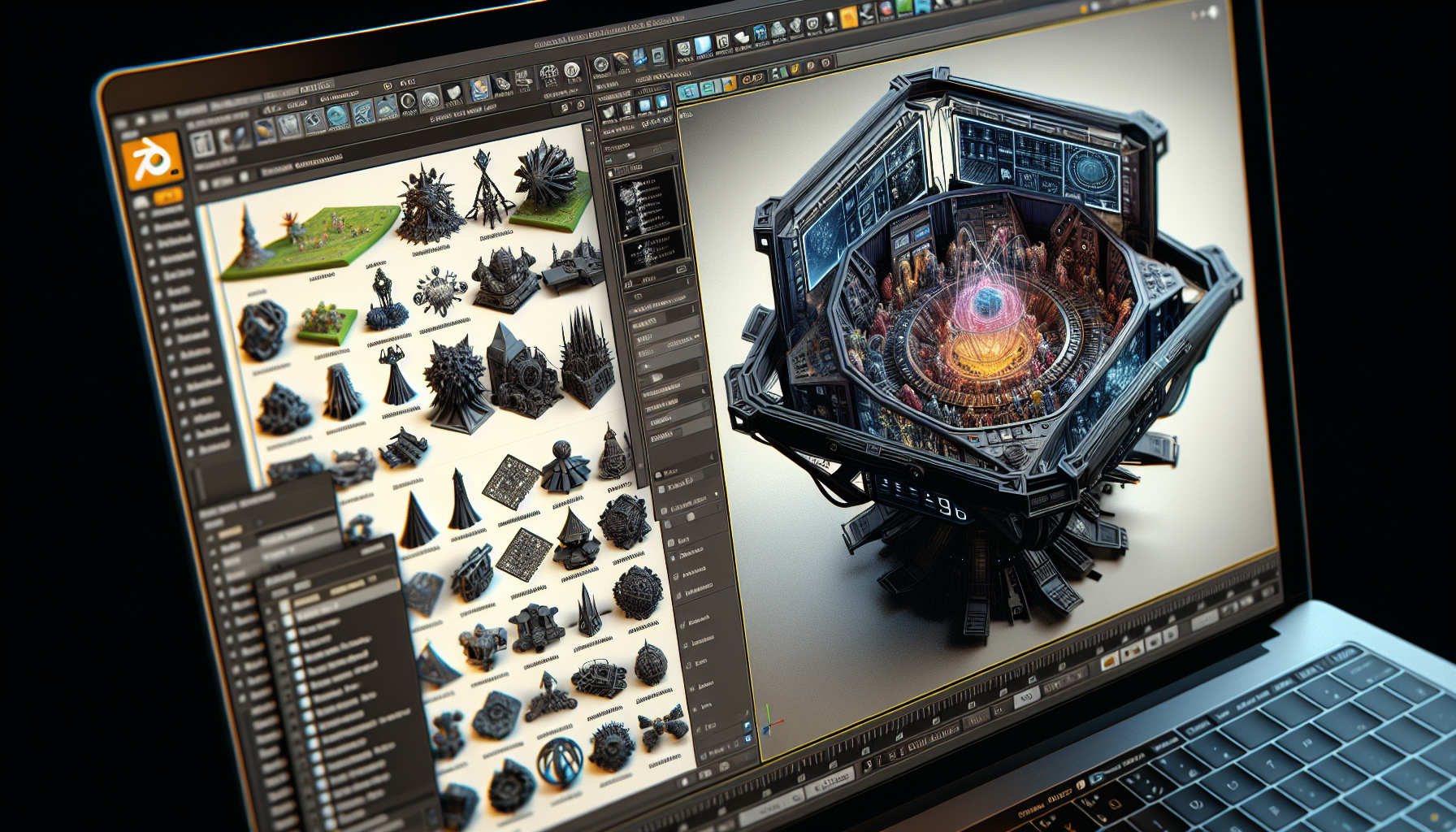The width and height of the screenshot is (1456, 832).
Task: Select the first cyan icon above the viewport
Action: [687, 91]
